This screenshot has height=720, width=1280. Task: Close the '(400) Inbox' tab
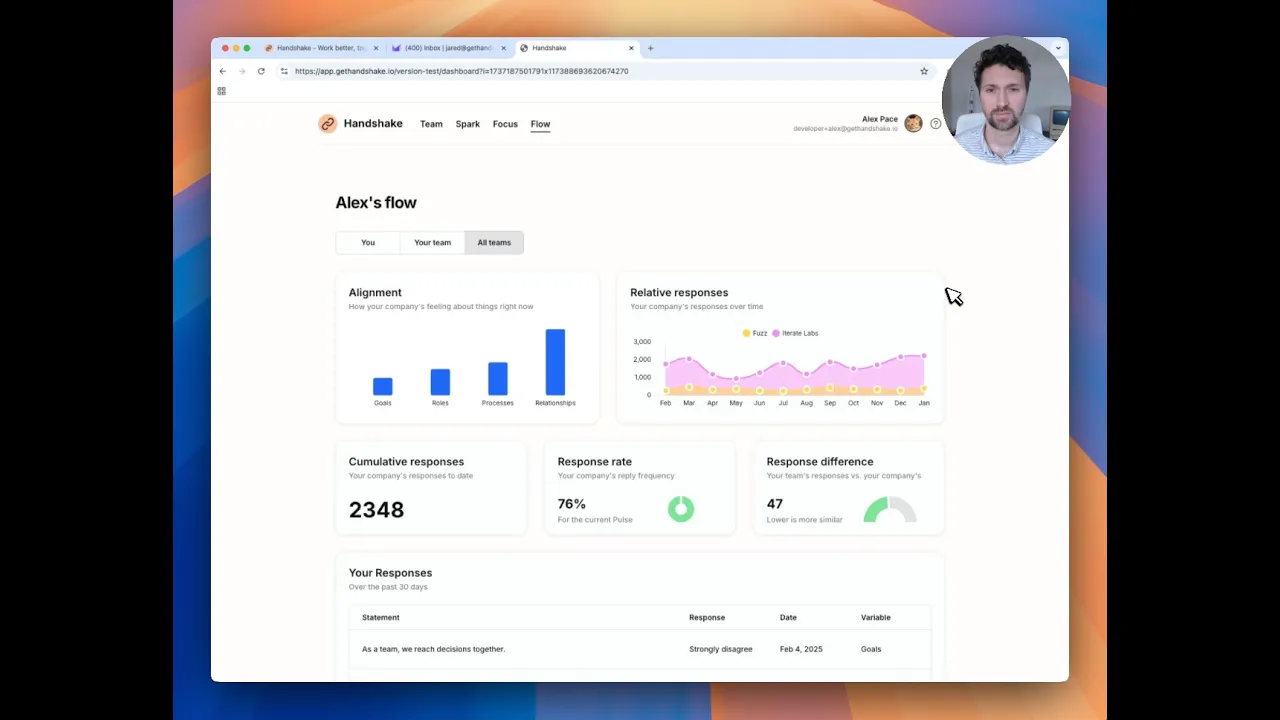[503, 48]
